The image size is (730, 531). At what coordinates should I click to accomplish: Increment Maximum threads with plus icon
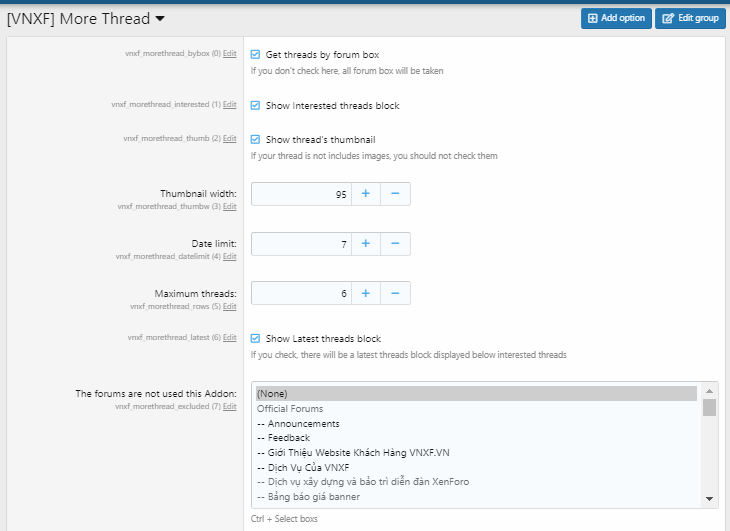[365, 293]
